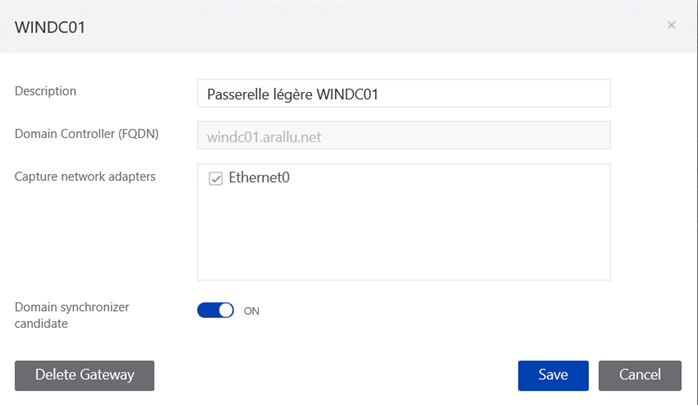Close the WINDC01 dialog with the X icon

[671, 25]
